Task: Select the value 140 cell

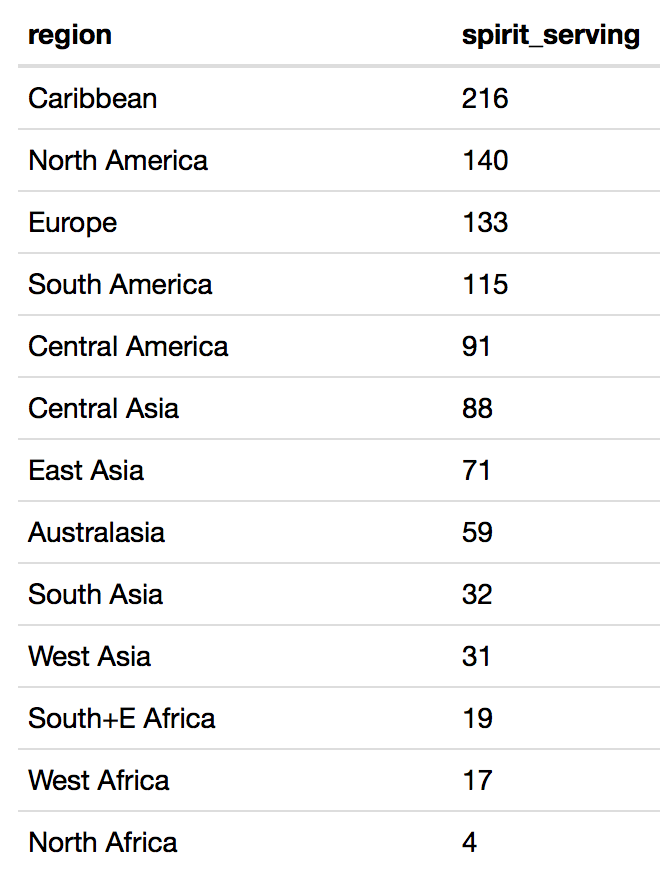Action: (485, 161)
